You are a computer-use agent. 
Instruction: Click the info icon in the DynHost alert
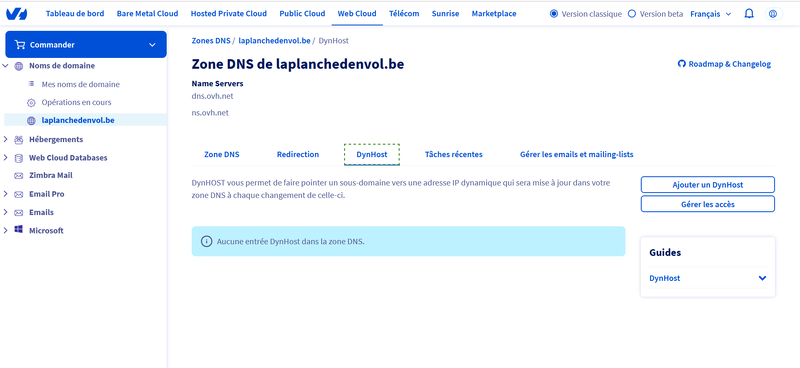[206, 241]
